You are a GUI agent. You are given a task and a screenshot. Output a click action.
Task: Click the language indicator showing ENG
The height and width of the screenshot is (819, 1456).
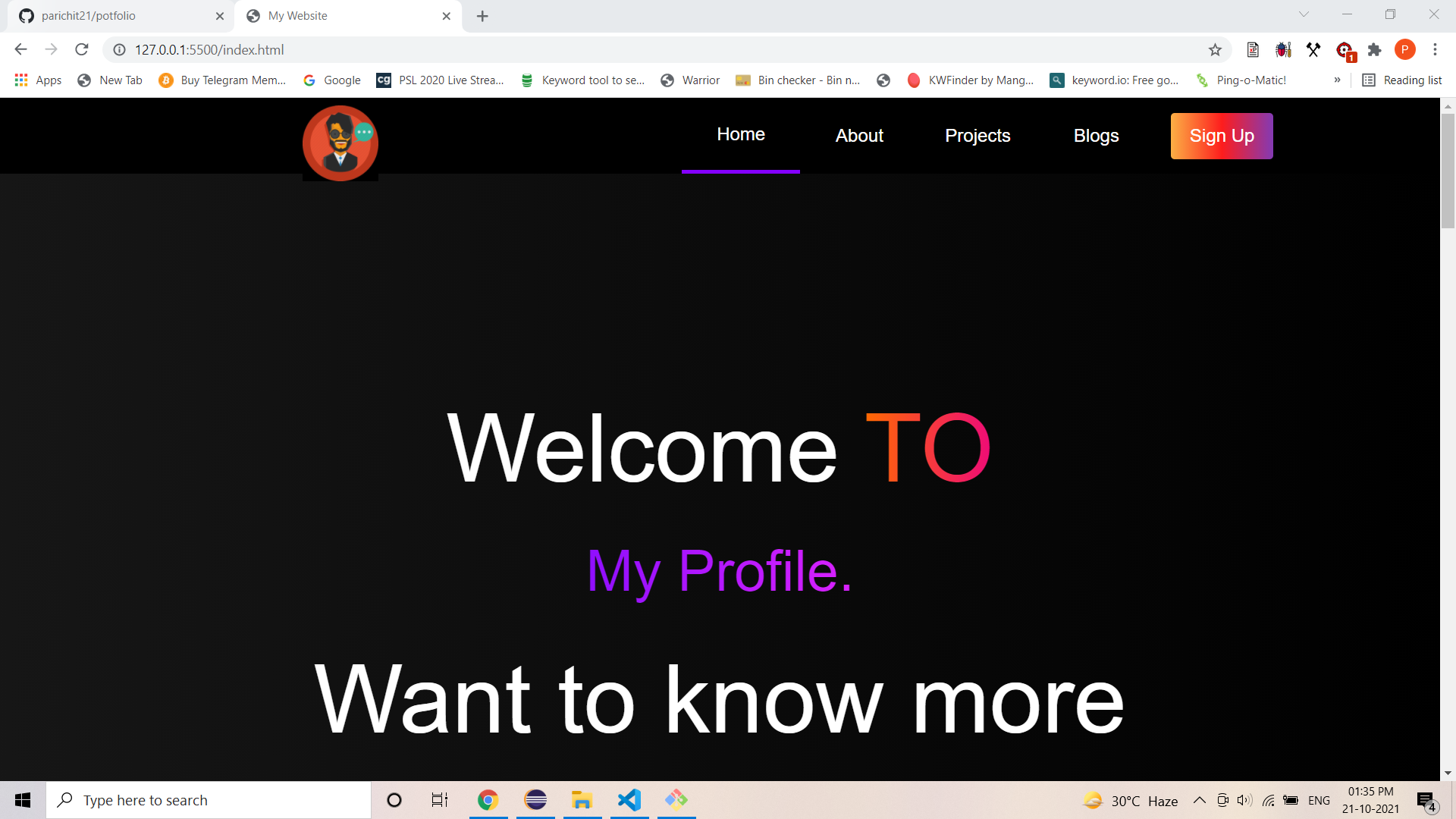[1319, 799]
